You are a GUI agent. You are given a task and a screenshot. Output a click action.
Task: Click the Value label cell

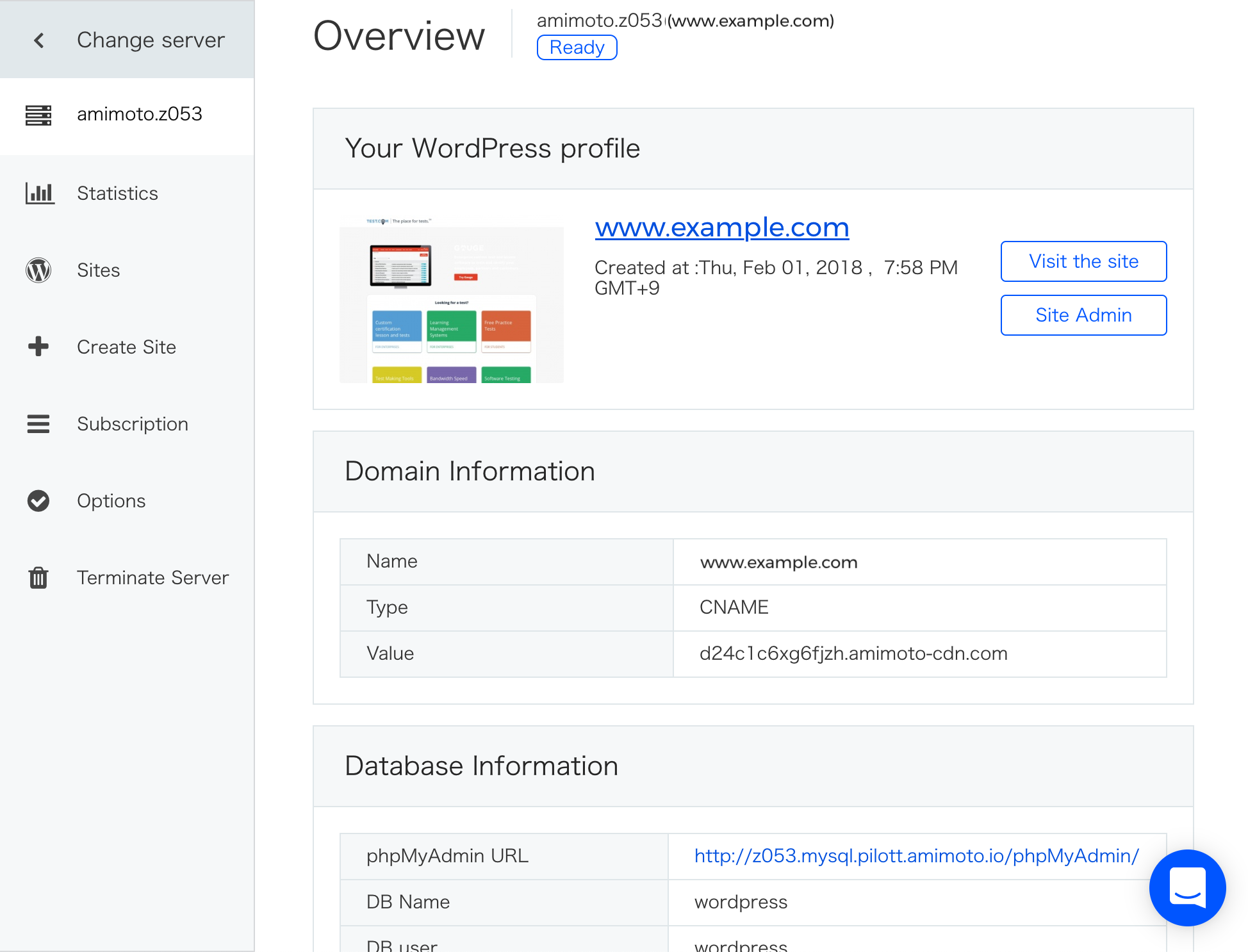coord(506,654)
